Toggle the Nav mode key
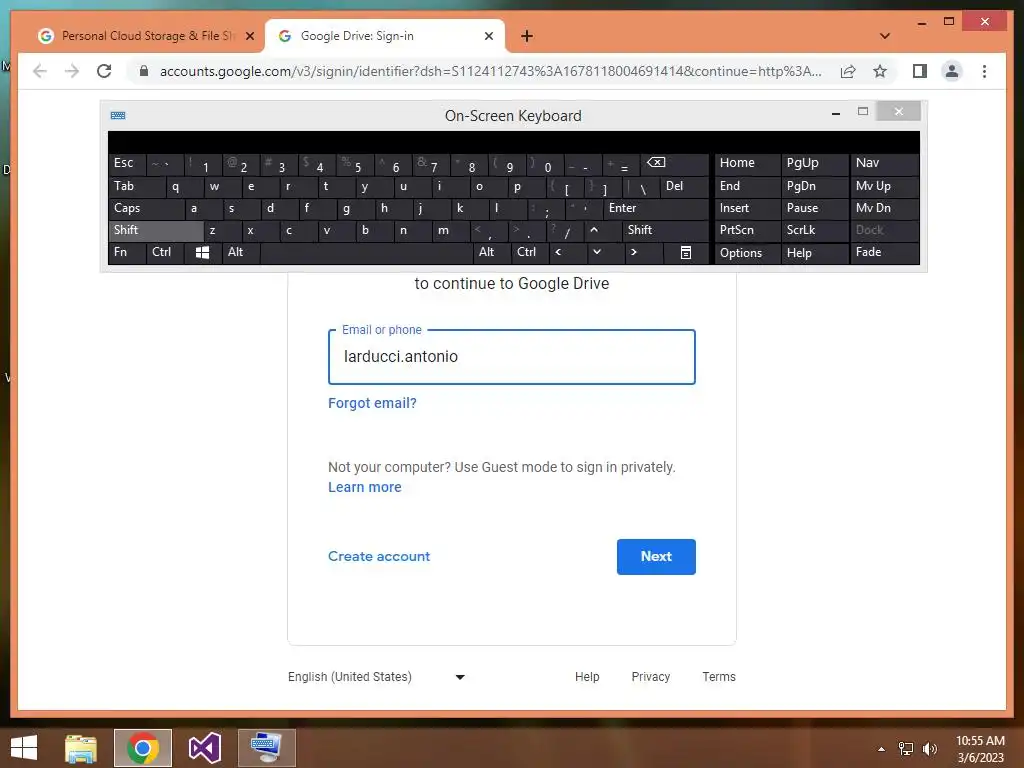Screen dimensions: 1024x768 [x=884, y=163]
